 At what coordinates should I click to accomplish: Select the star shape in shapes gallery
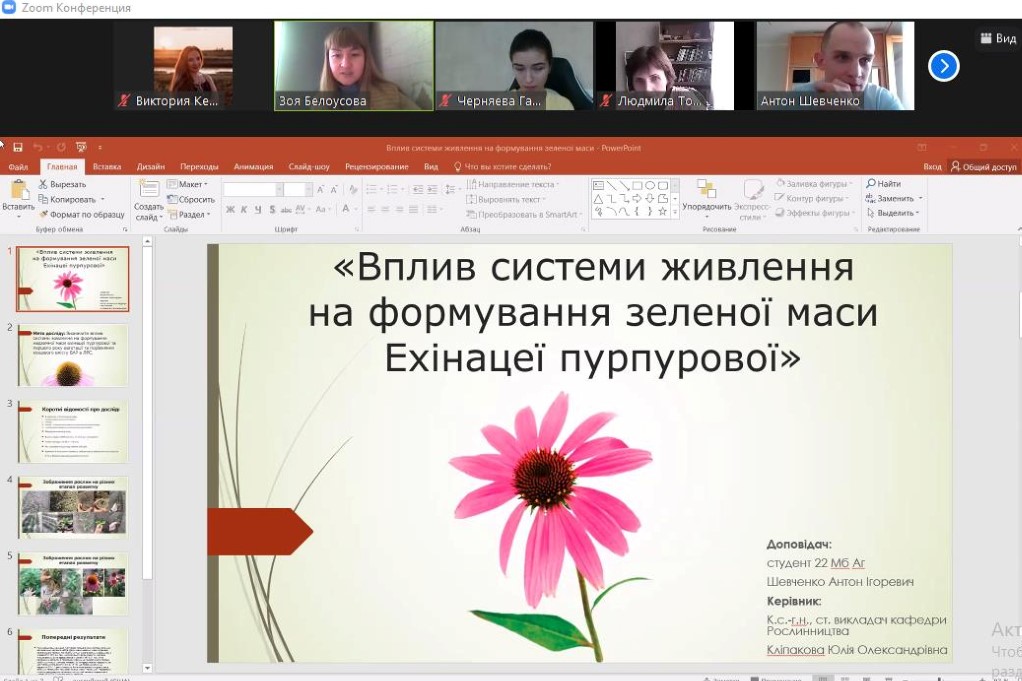662,212
